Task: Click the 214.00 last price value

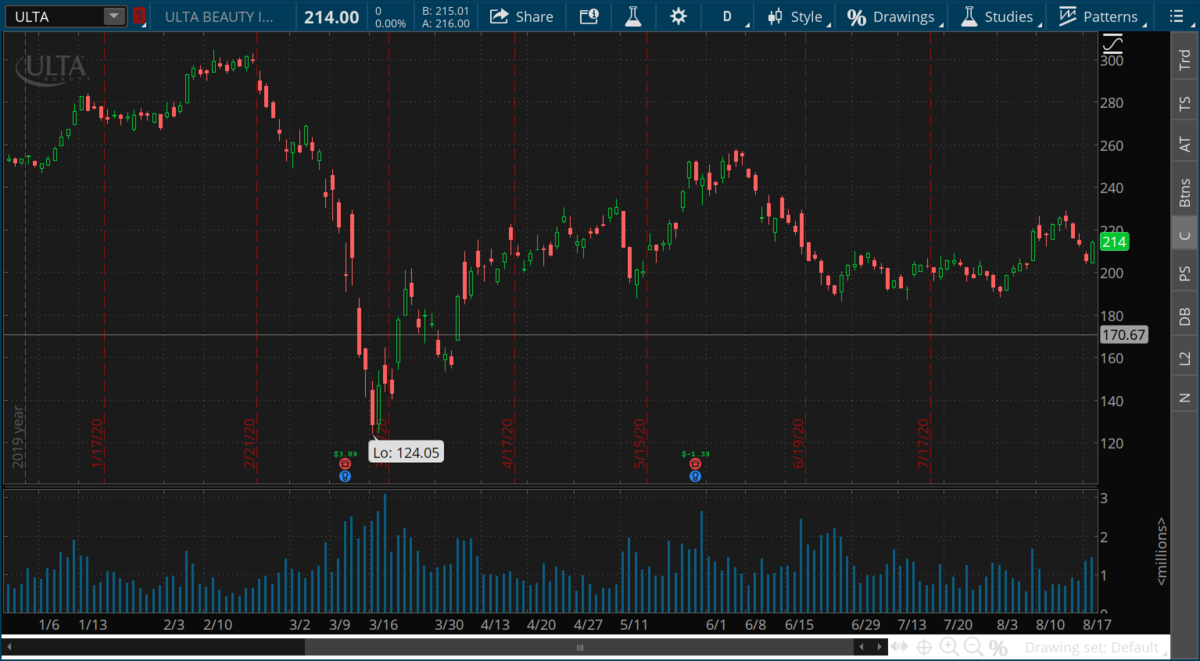Action: coord(331,16)
